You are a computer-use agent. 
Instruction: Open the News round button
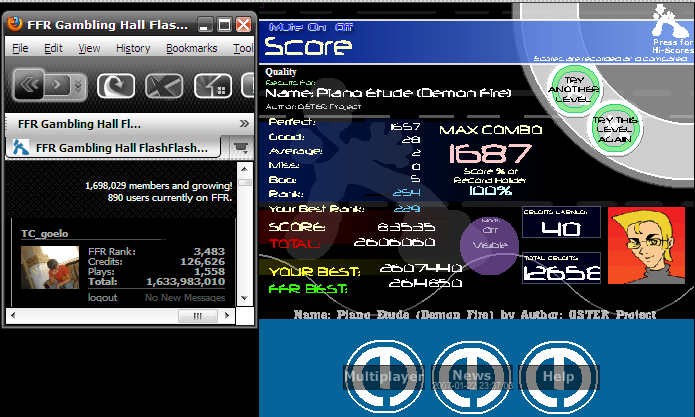(x=472, y=377)
